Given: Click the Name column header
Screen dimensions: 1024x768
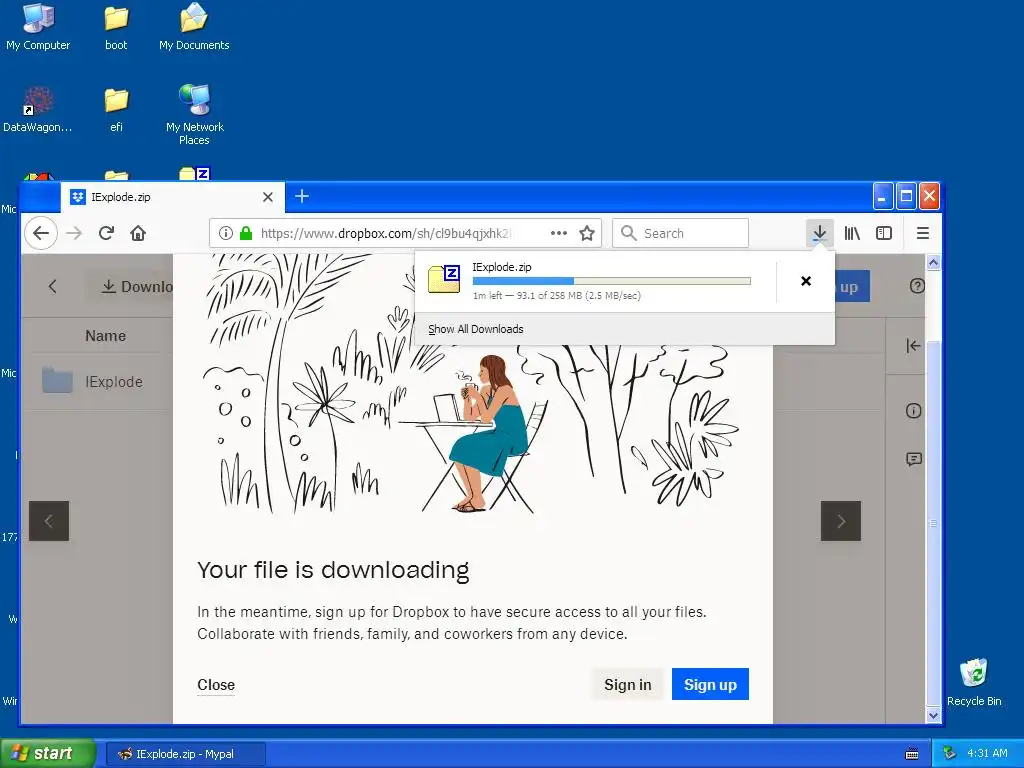Looking at the screenshot, I should tap(106, 336).
